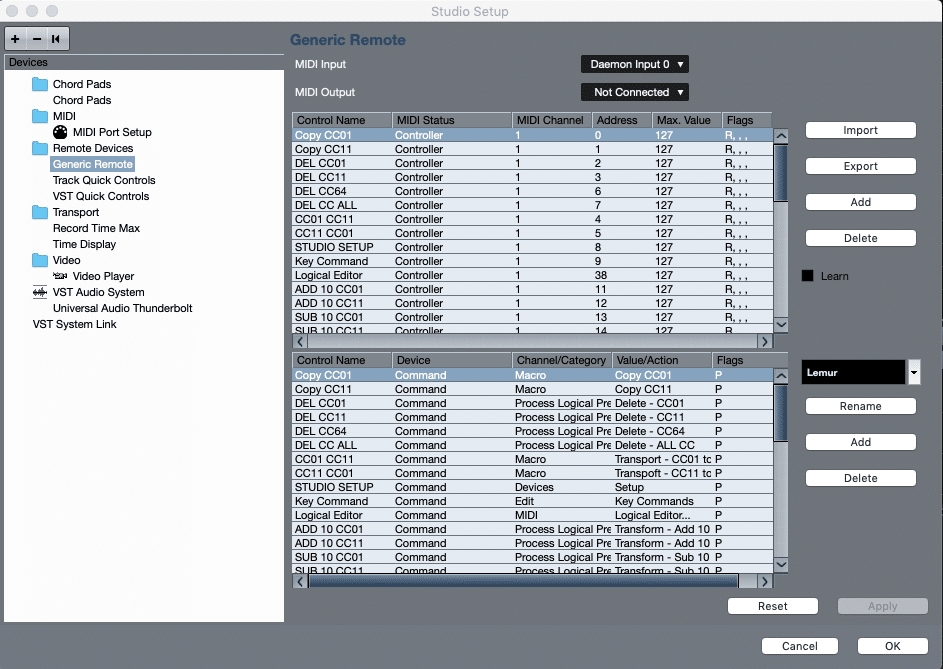
Task: Open the MIDI Input dropdown
Action: coord(634,64)
